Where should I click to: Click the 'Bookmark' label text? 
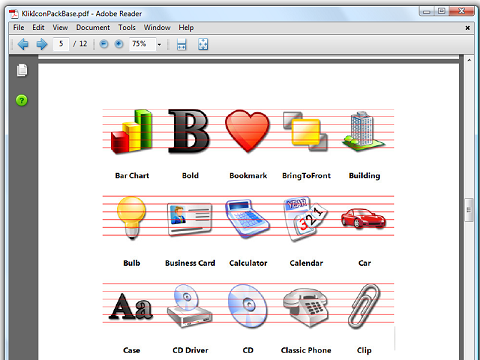(x=248, y=176)
